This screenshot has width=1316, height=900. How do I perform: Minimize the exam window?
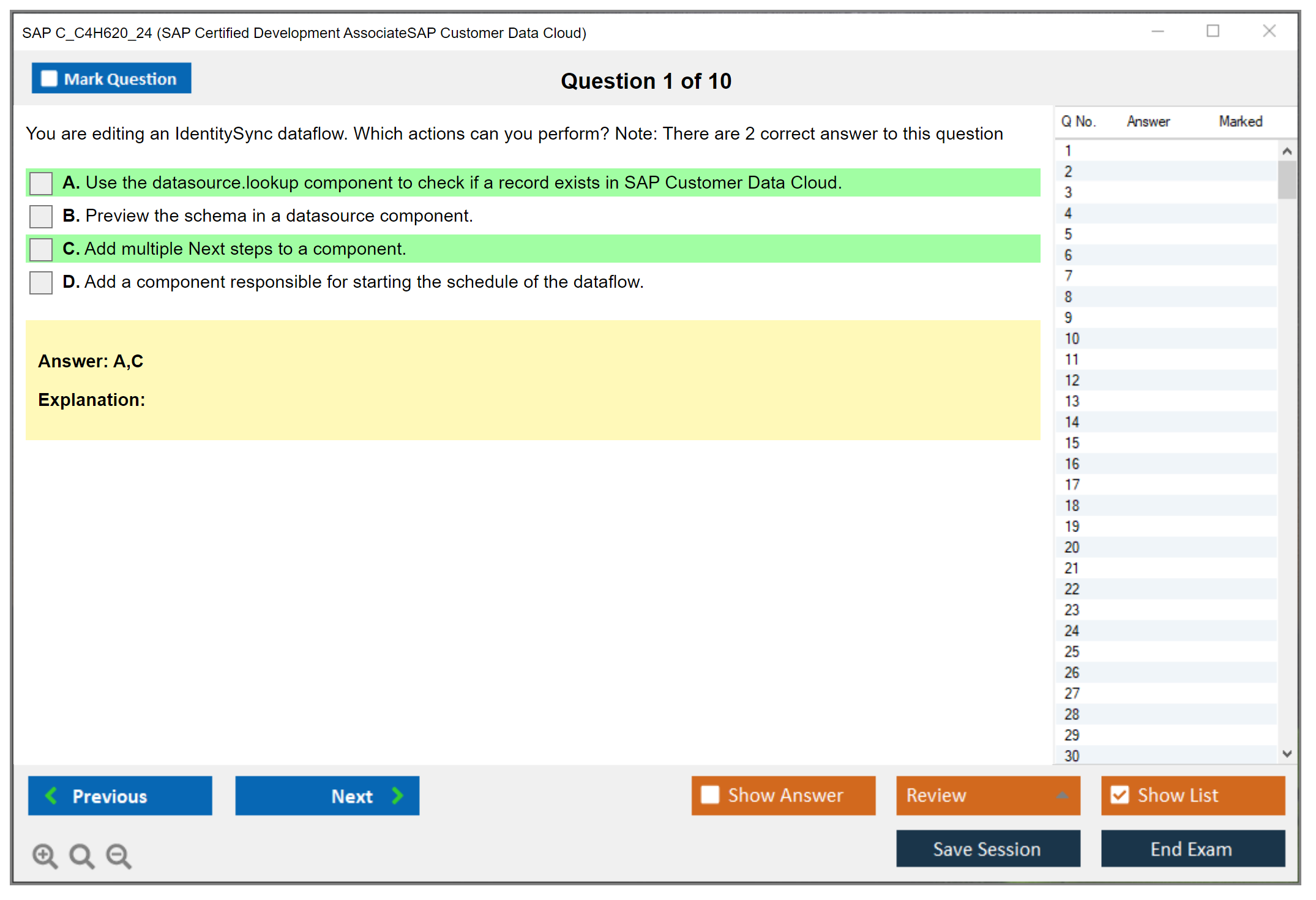pos(1157,31)
